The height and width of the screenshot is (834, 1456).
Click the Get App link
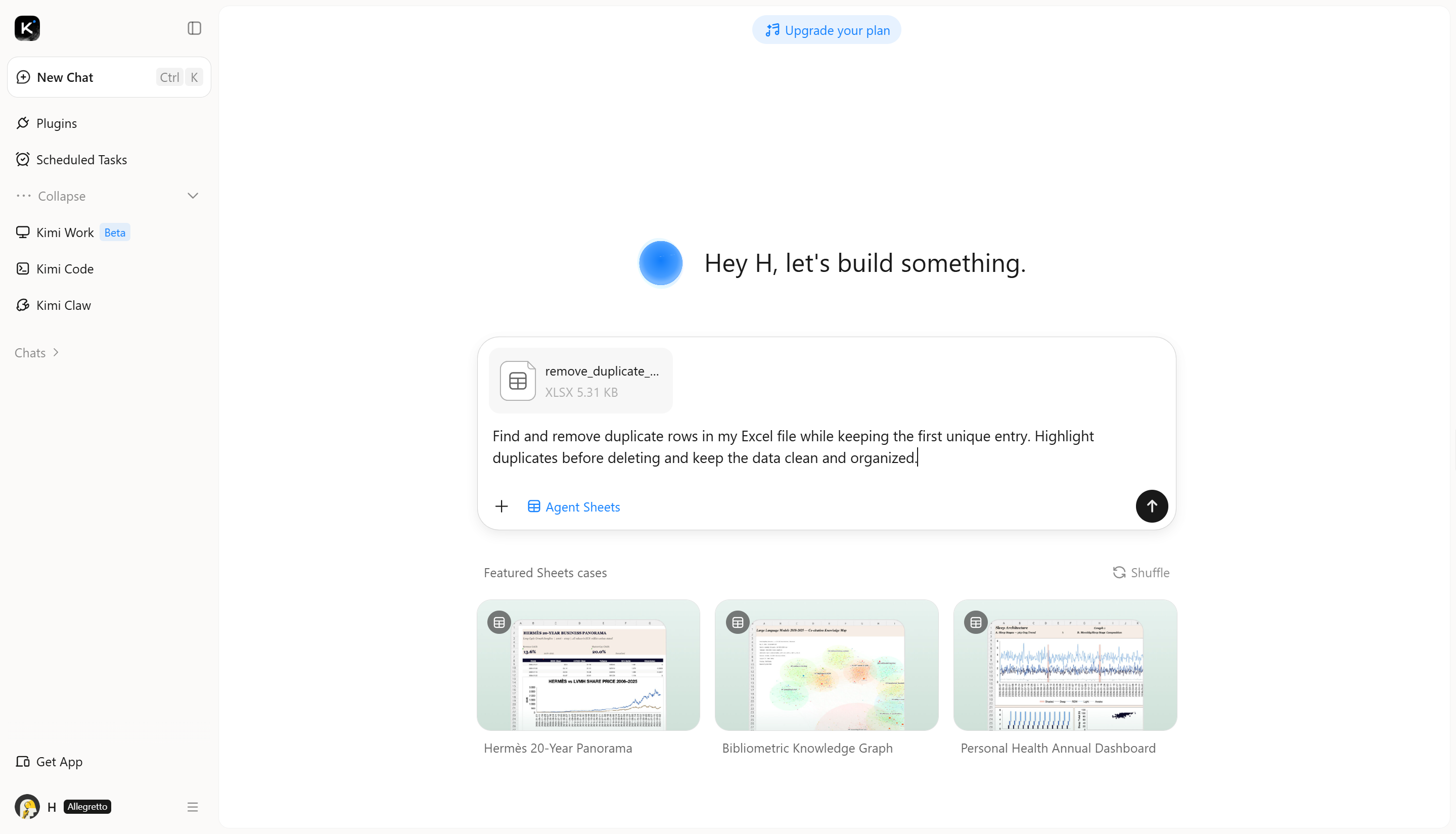(x=59, y=762)
